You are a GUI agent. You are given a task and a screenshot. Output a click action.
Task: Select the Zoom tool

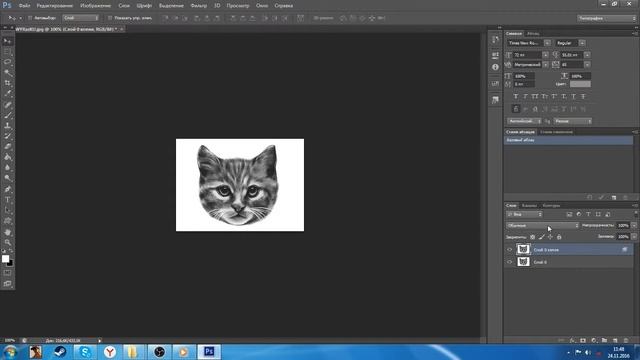[x=7, y=243]
